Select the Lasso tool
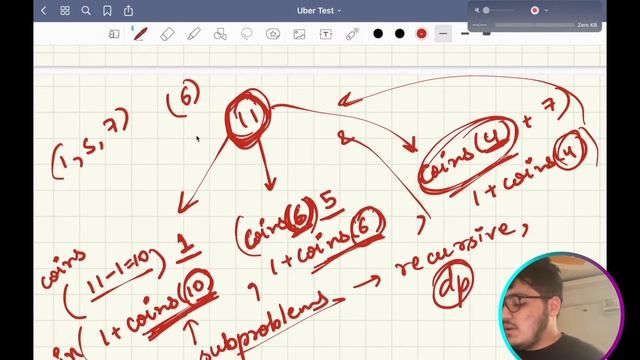640x360 pixels. point(247,34)
